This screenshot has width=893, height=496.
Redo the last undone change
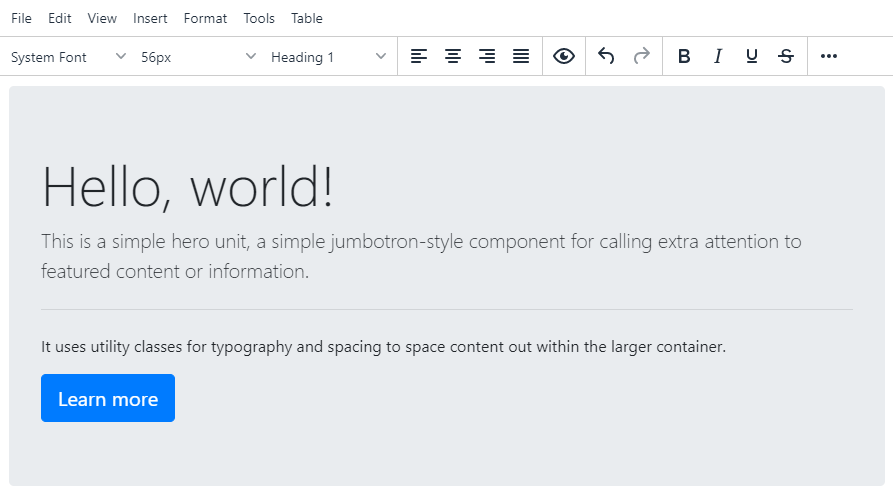641,56
